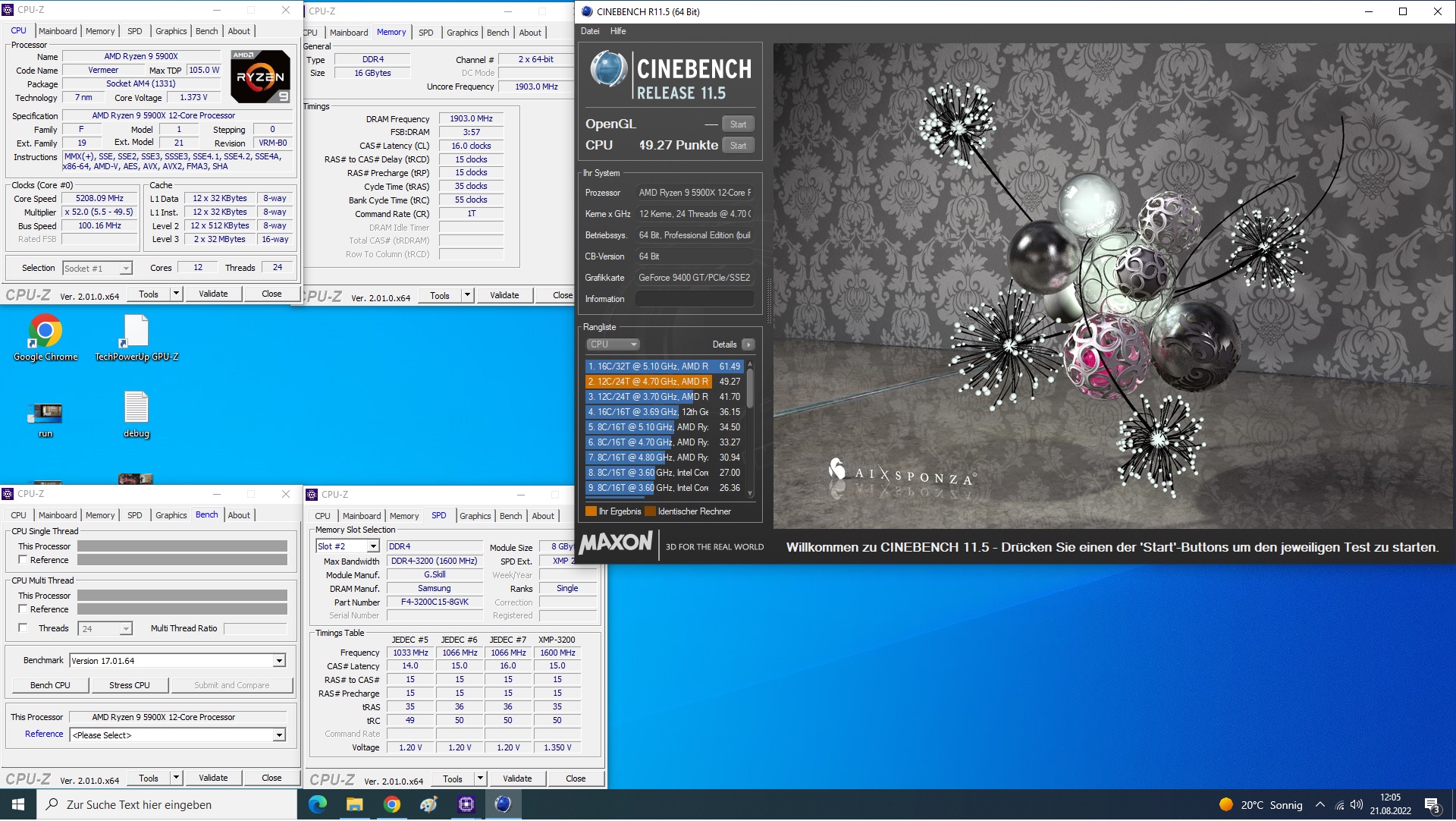The image size is (1456, 821).
Task: Open Google Chrome desktop shortcut
Action: (x=45, y=338)
